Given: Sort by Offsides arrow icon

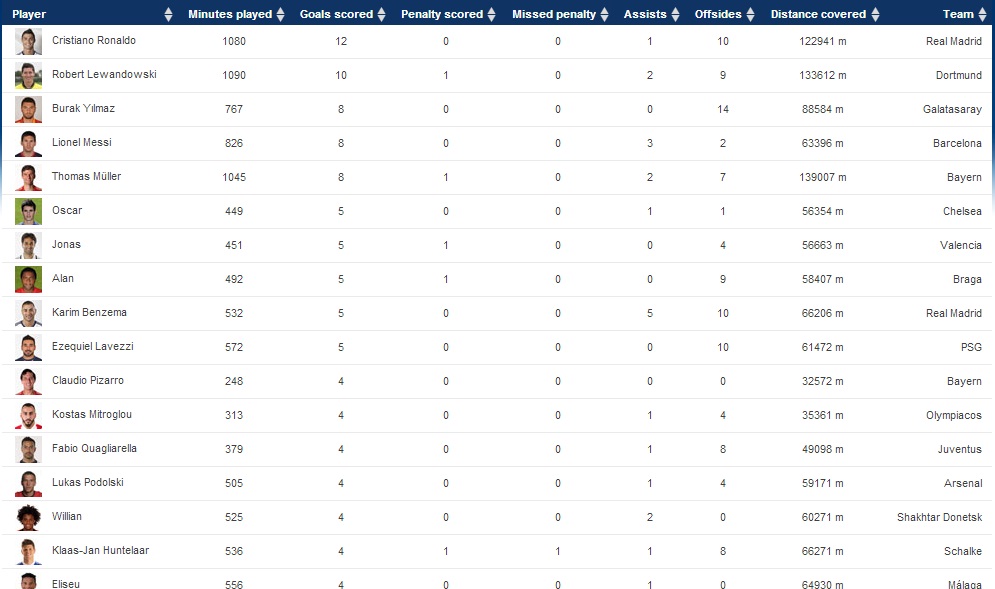Looking at the screenshot, I should coord(750,14).
